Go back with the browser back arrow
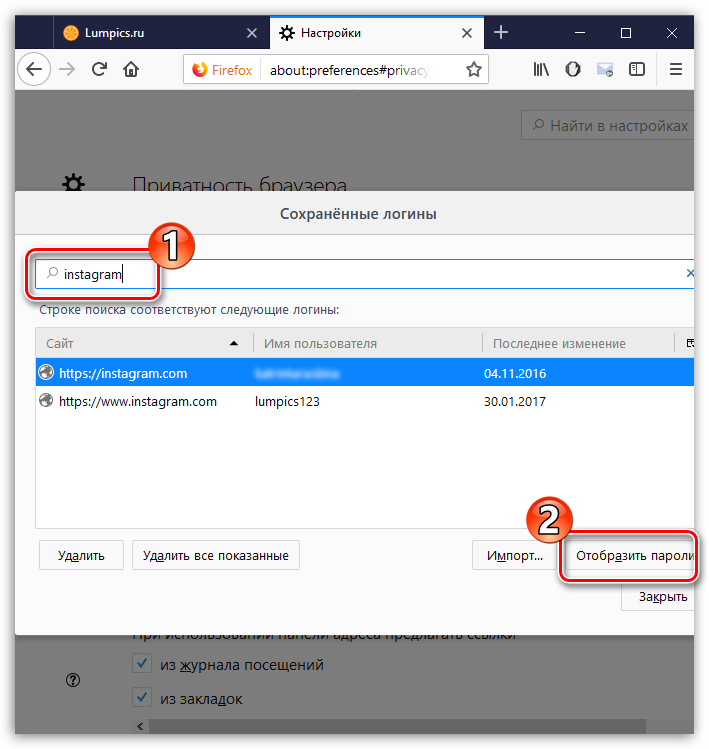This screenshot has height=749, width=709. pyautogui.click(x=34, y=70)
